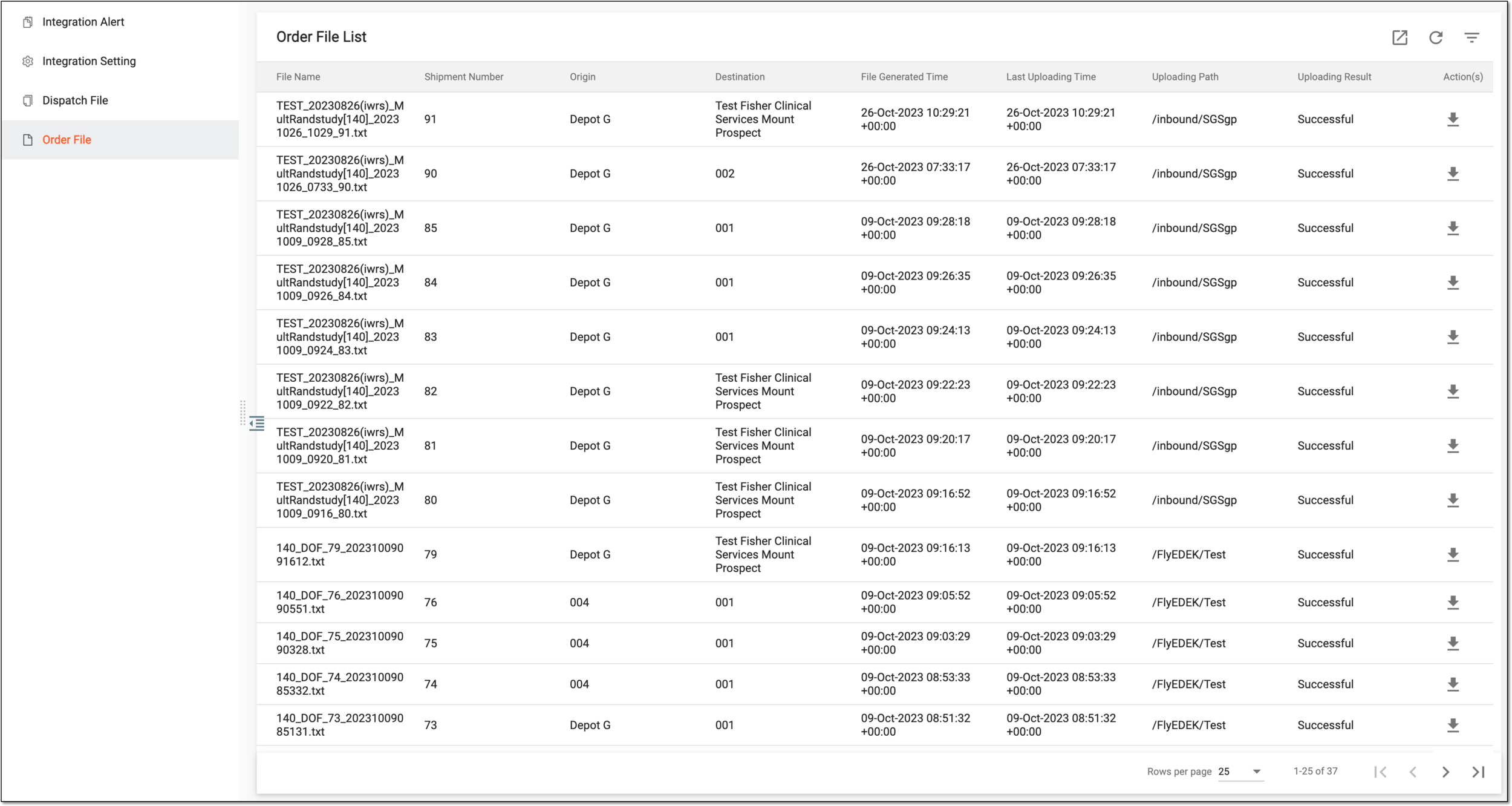Select file 140_DOF_73_20231009085131.txt
1512x806 pixels.
tap(340, 725)
